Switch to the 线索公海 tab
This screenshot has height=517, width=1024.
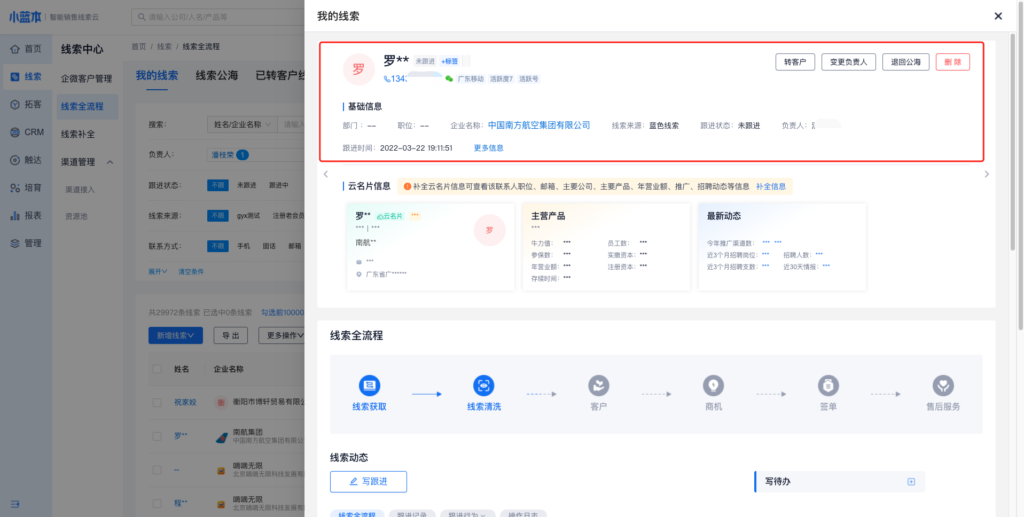[x=216, y=75]
